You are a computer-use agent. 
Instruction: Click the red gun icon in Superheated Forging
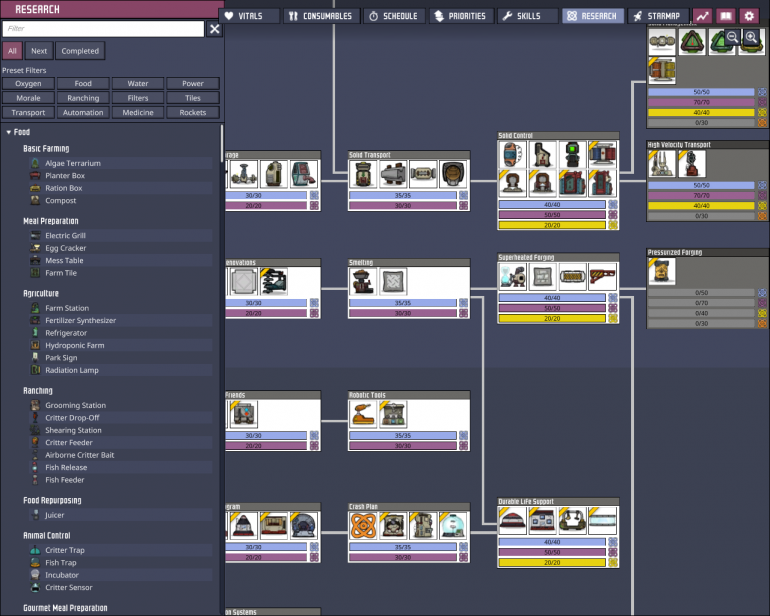click(602, 277)
